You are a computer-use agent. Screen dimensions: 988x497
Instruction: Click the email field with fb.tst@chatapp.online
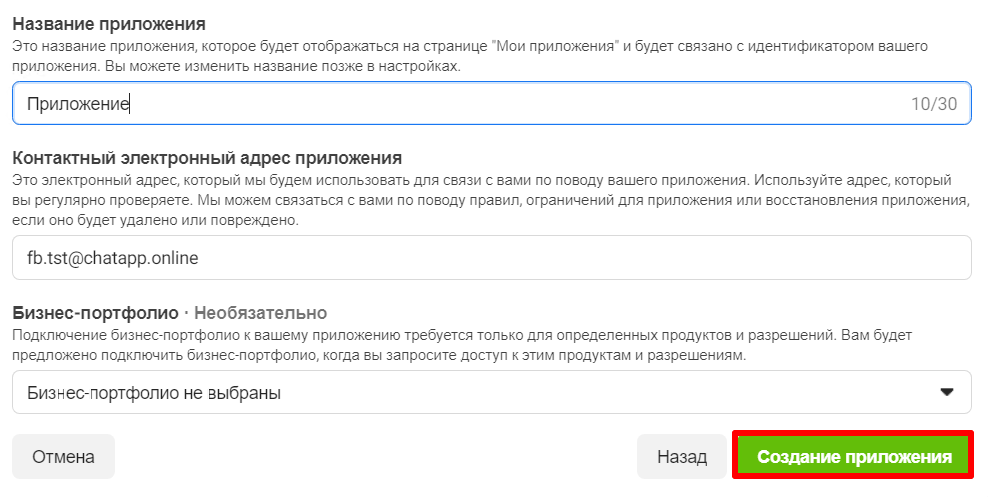coord(490,258)
